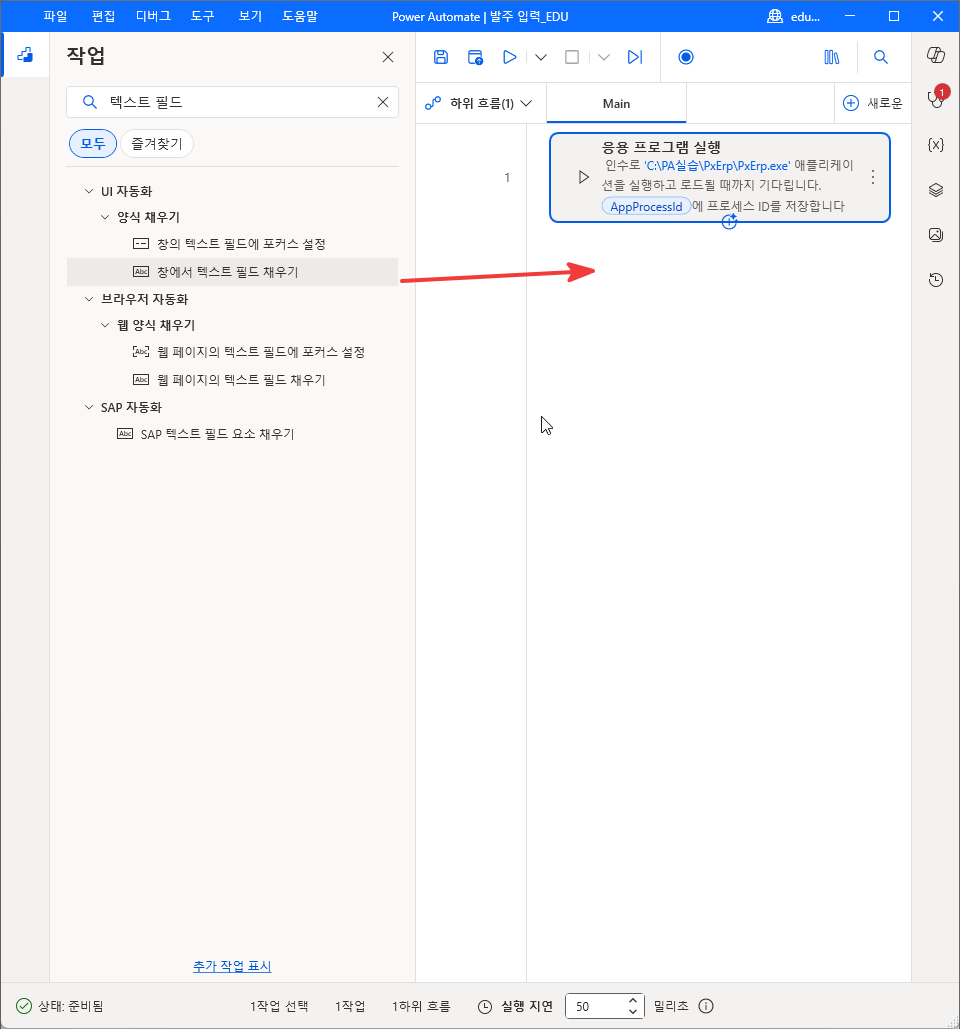
Task: Click the 상태: 준비됨 status indicator
Action: click(x=60, y=1006)
